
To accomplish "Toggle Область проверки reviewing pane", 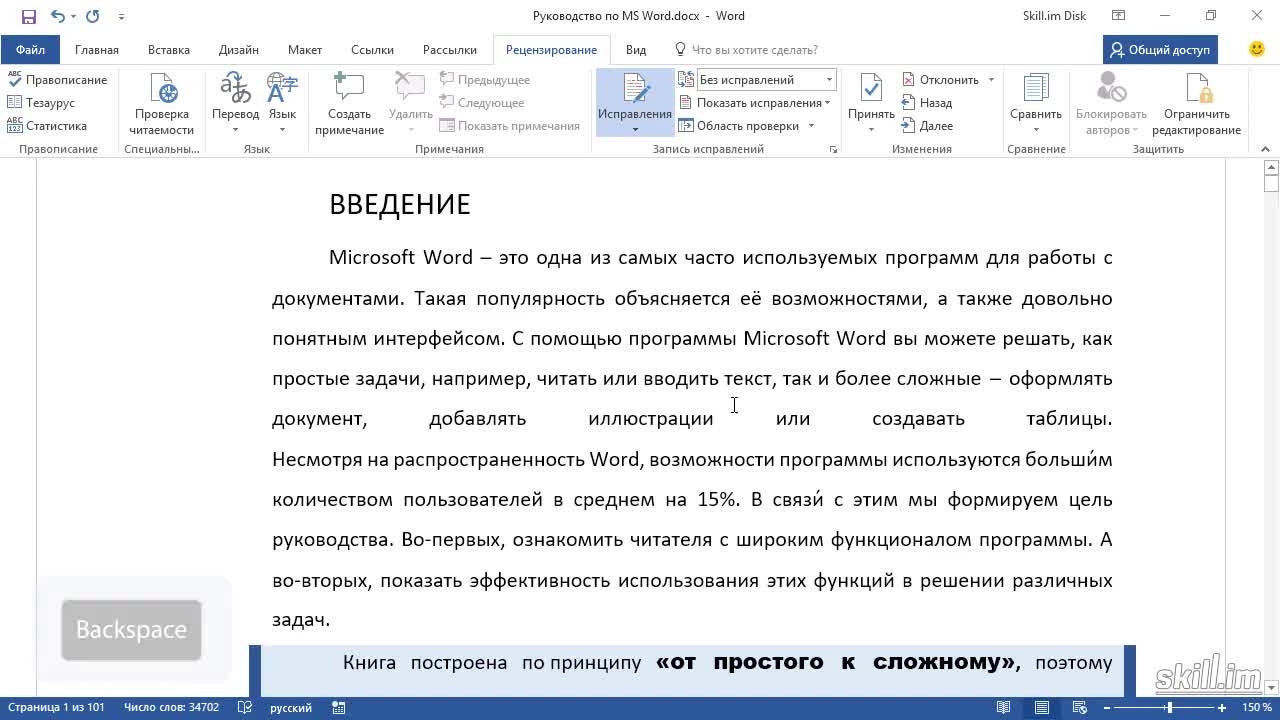I will coord(739,126).
